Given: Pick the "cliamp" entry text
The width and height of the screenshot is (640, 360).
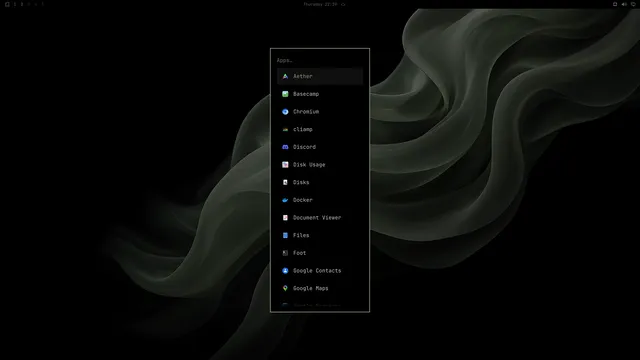Looking at the screenshot, I should (x=302, y=129).
